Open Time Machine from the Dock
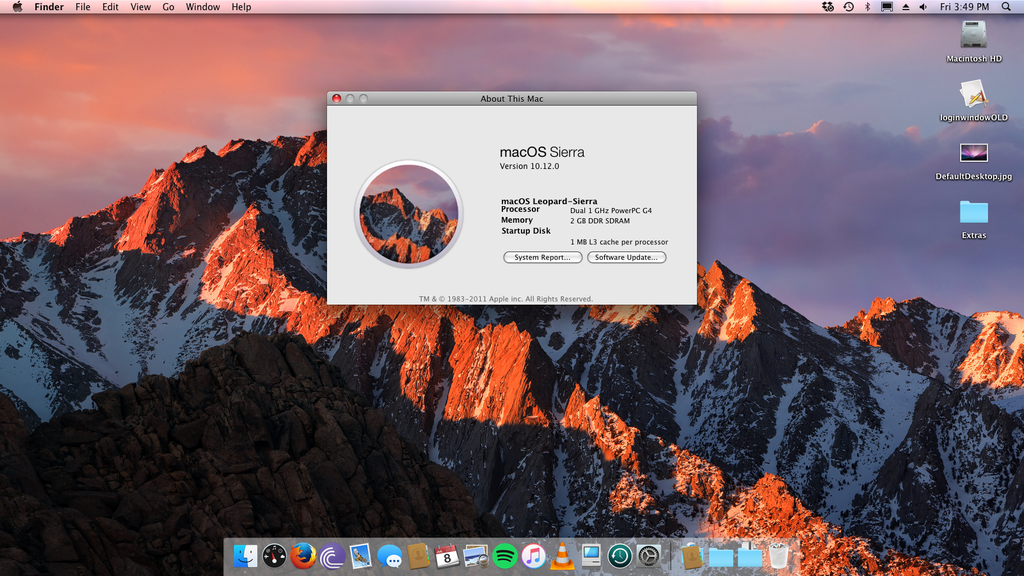 click(x=620, y=556)
